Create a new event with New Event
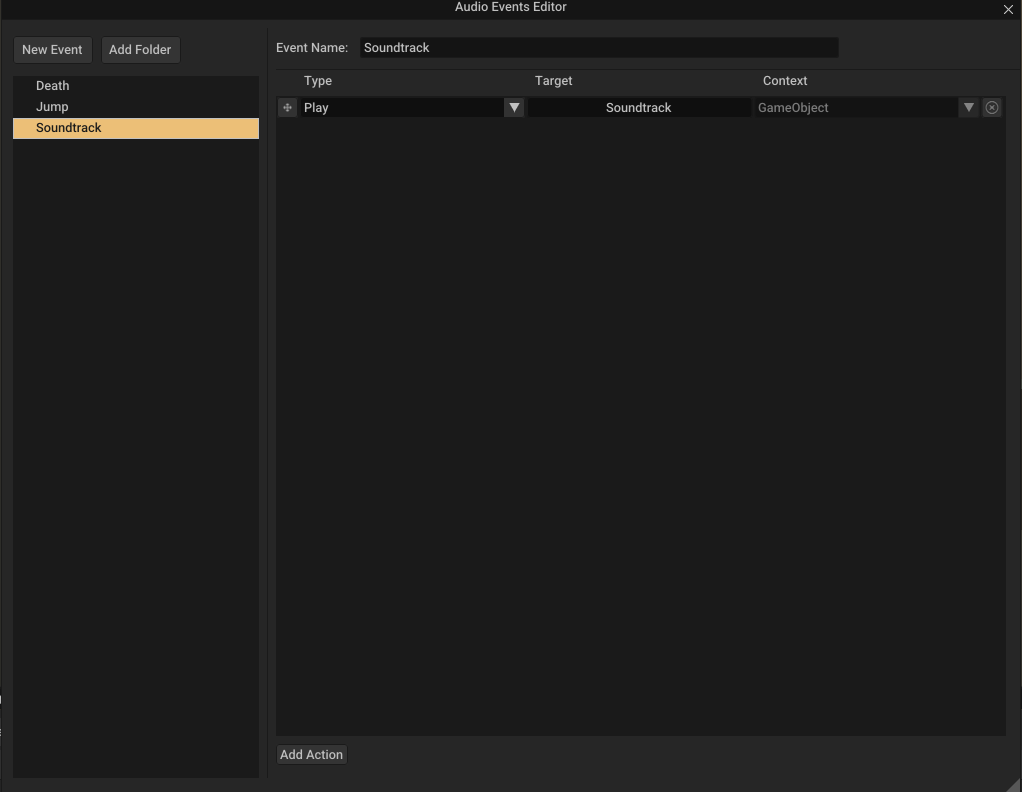The height and width of the screenshot is (792, 1022). [52, 49]
